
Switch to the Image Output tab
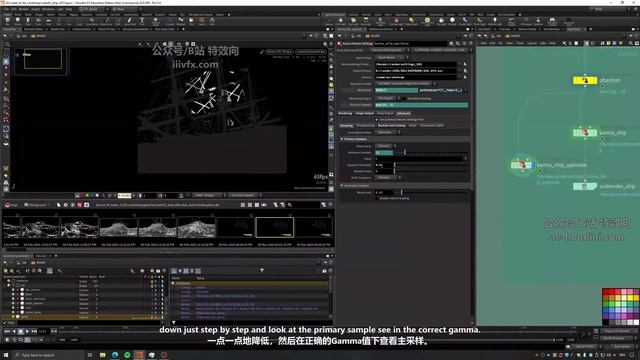pos(364,113)
